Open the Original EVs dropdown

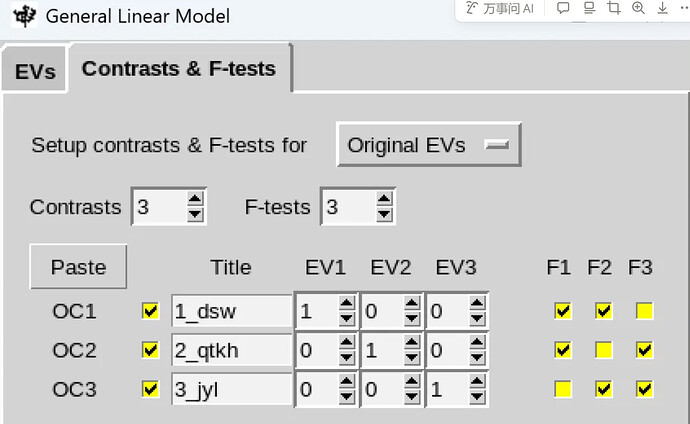[428, 145]
